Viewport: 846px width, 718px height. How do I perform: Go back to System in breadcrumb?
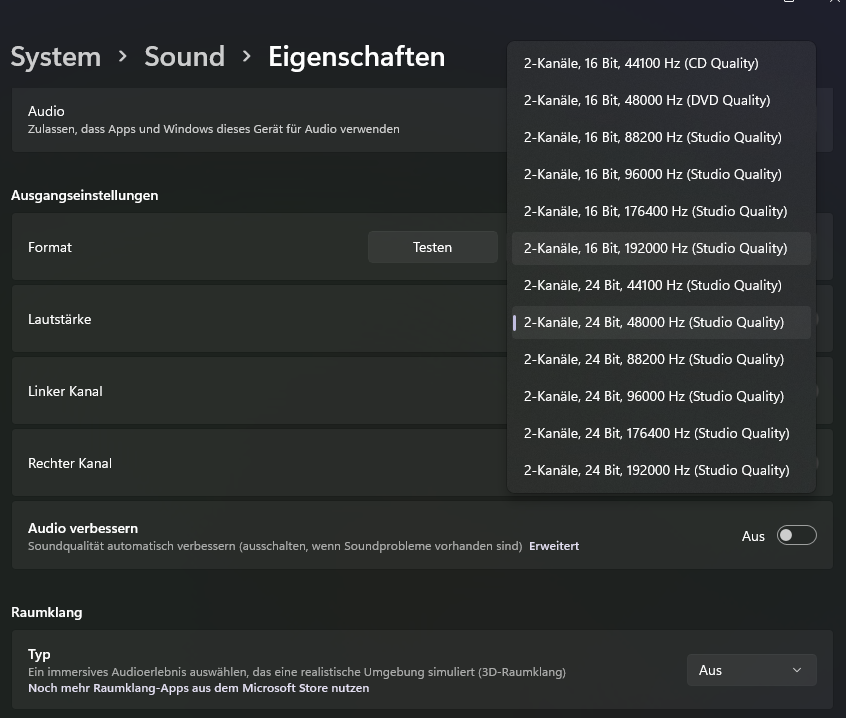point(56,57)
